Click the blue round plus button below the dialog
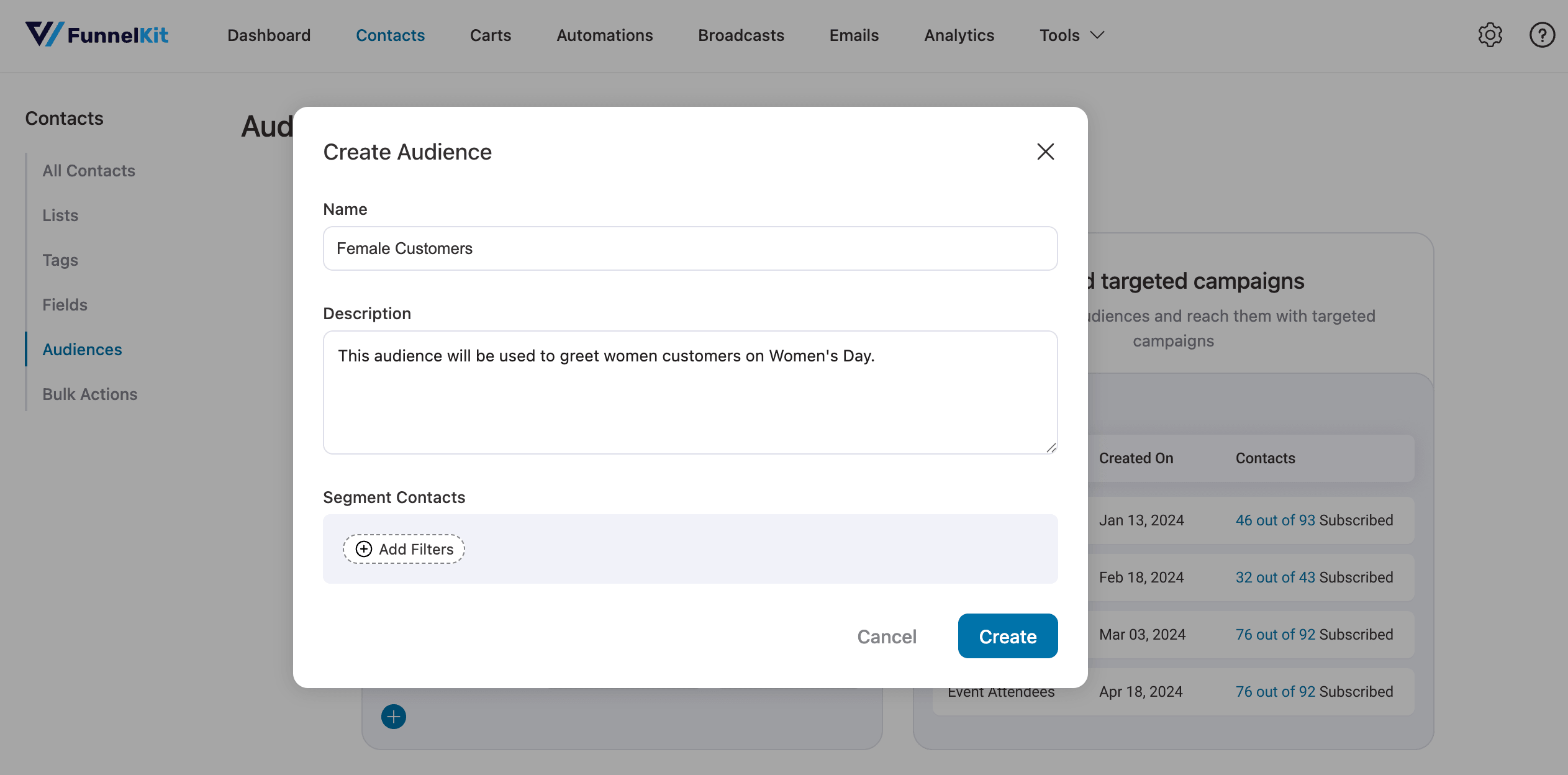The width and height of the screenshot is (1568, 775). pyautogui.click(x=394, y=717)
